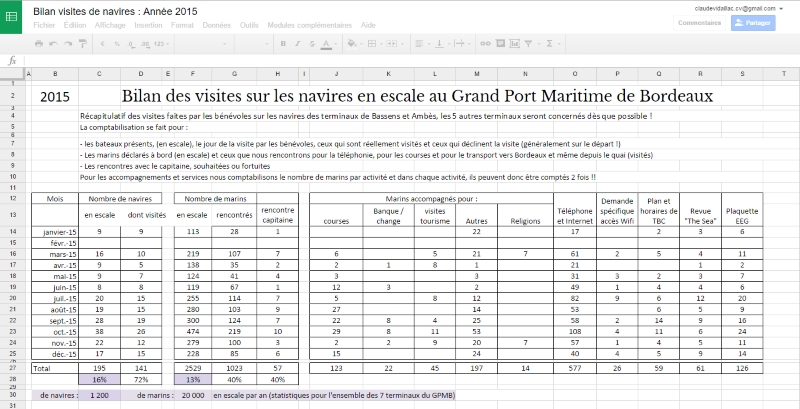Open the Données menu

tap(217, 25)
